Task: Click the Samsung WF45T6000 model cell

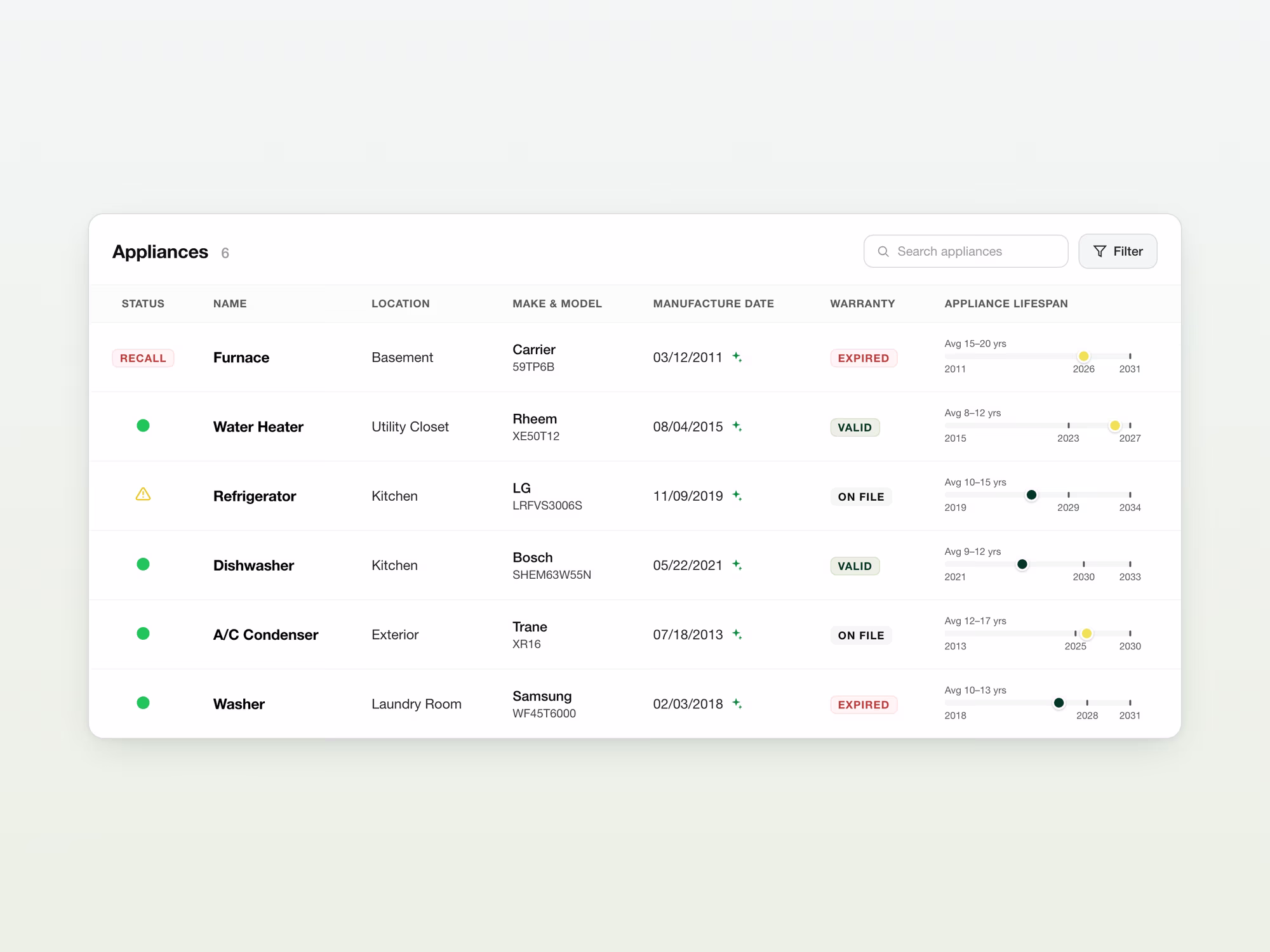Action: [544, 704]
